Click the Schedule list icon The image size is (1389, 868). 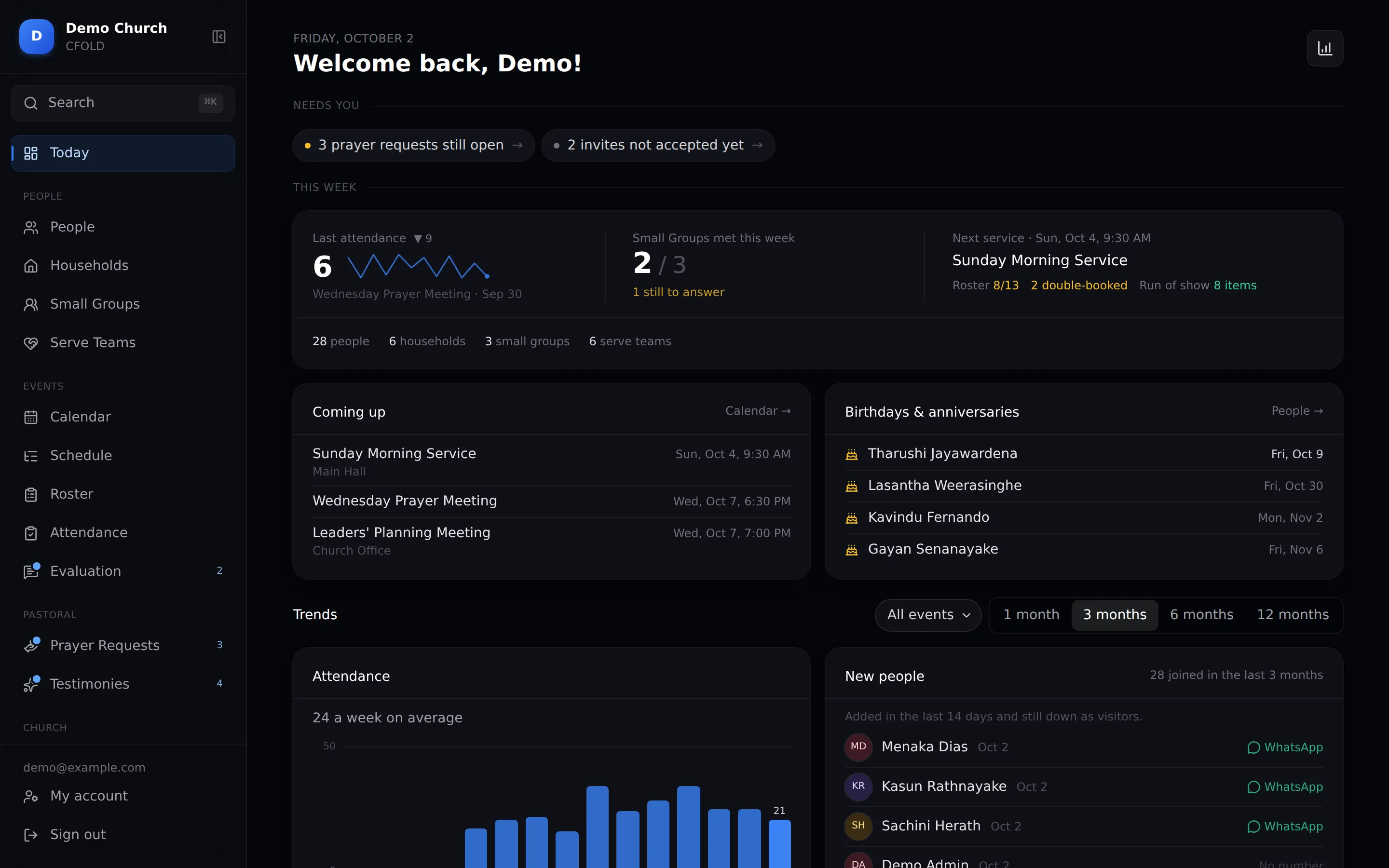point(31,456)
